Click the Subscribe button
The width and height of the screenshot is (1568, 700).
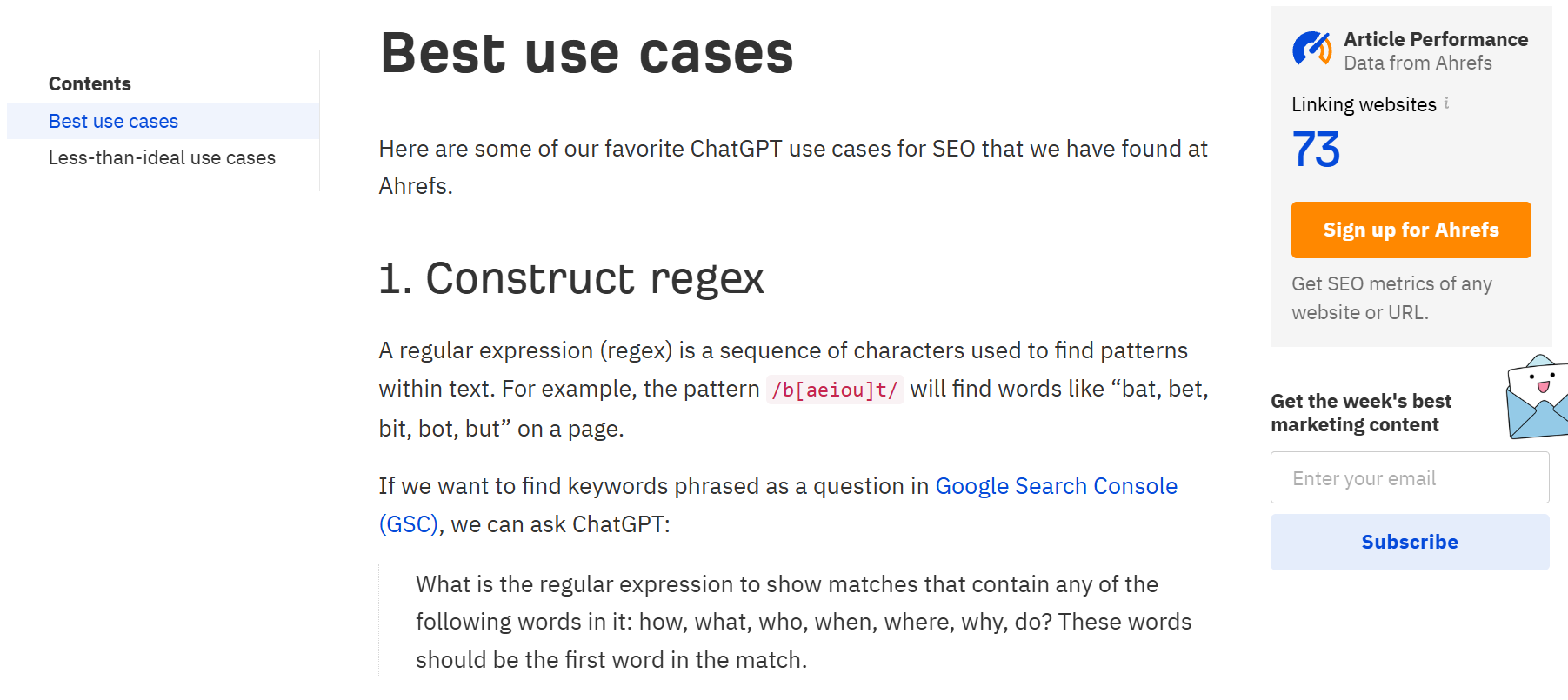[x=1409, y=542]
